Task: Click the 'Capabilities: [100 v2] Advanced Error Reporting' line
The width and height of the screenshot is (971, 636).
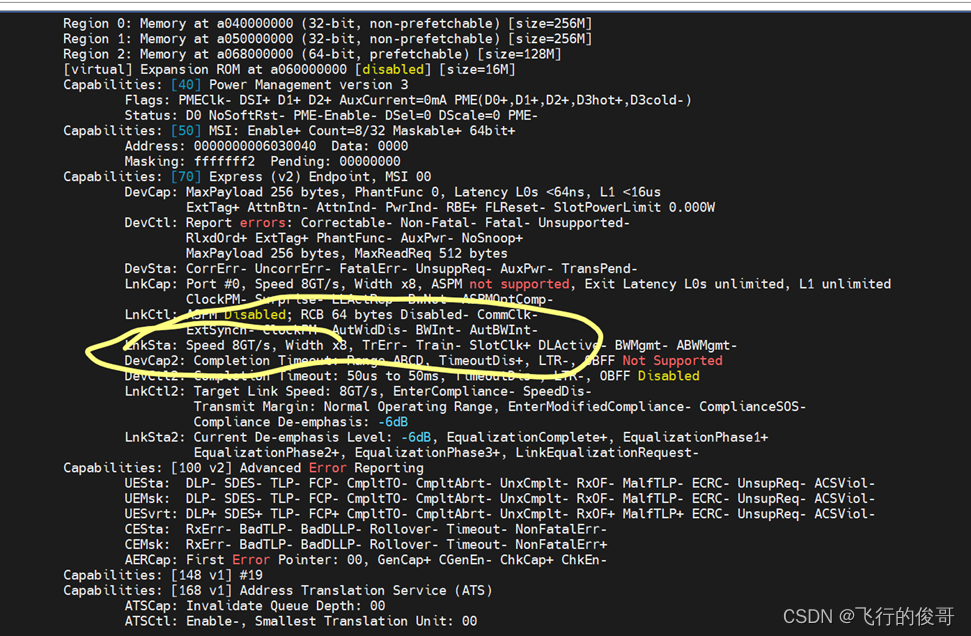Action: (x=243, y=468)
